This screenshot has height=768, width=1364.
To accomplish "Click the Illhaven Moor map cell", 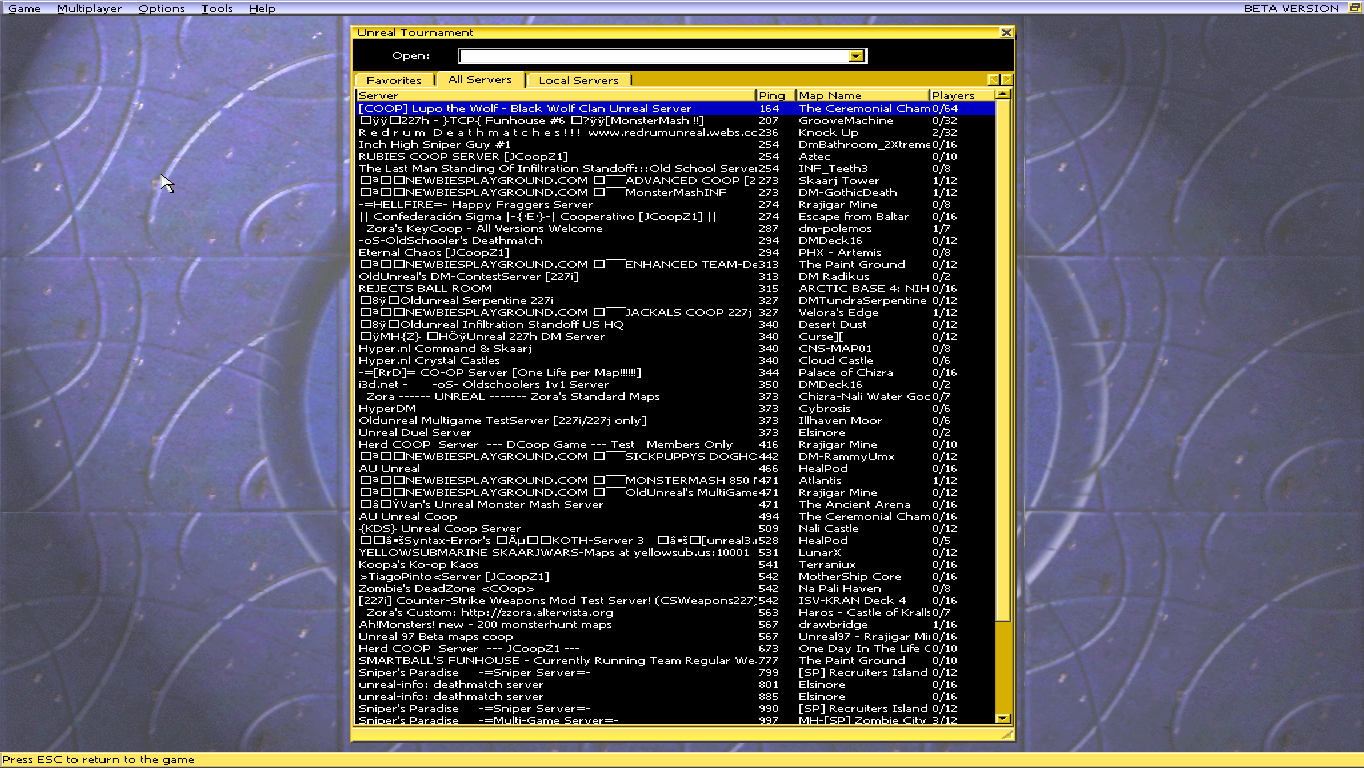I will click(840, 420).
